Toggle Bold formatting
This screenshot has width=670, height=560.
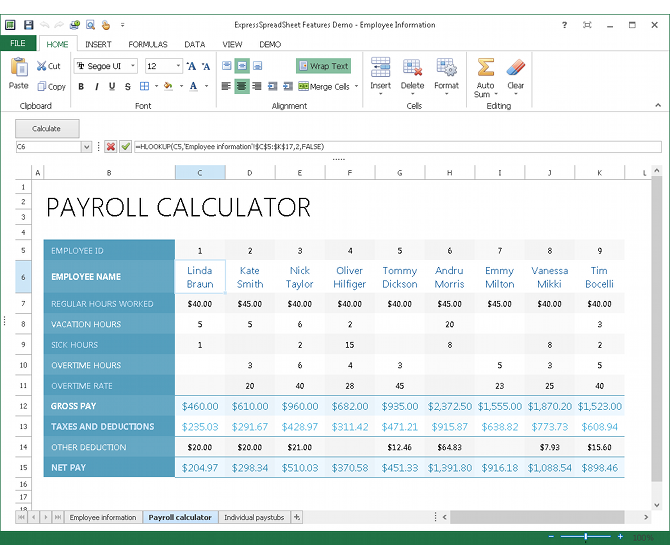(x=82, y=87)
